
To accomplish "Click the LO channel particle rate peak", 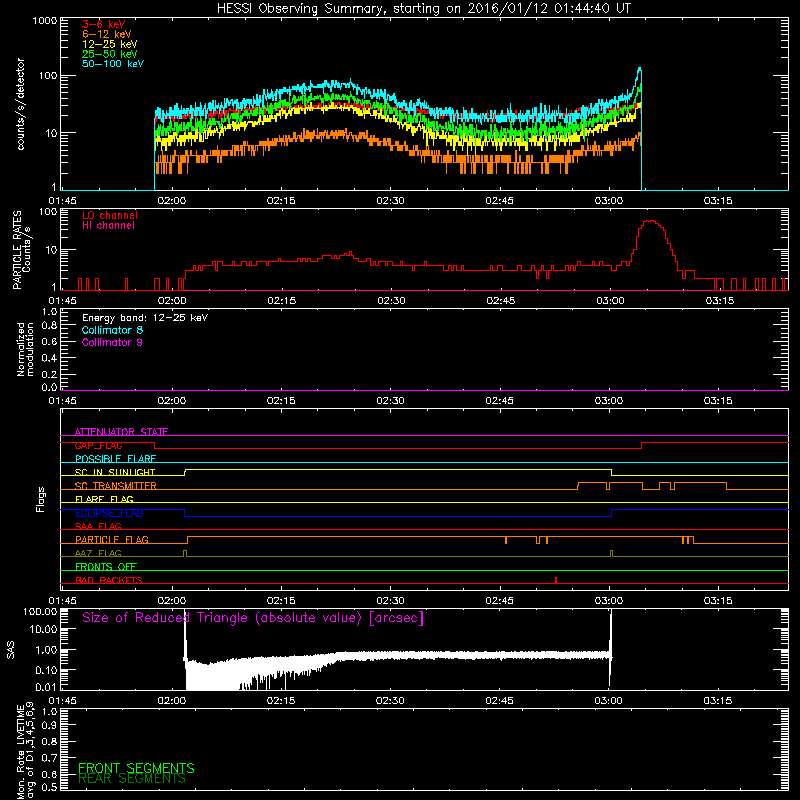I will coord(650,221).
